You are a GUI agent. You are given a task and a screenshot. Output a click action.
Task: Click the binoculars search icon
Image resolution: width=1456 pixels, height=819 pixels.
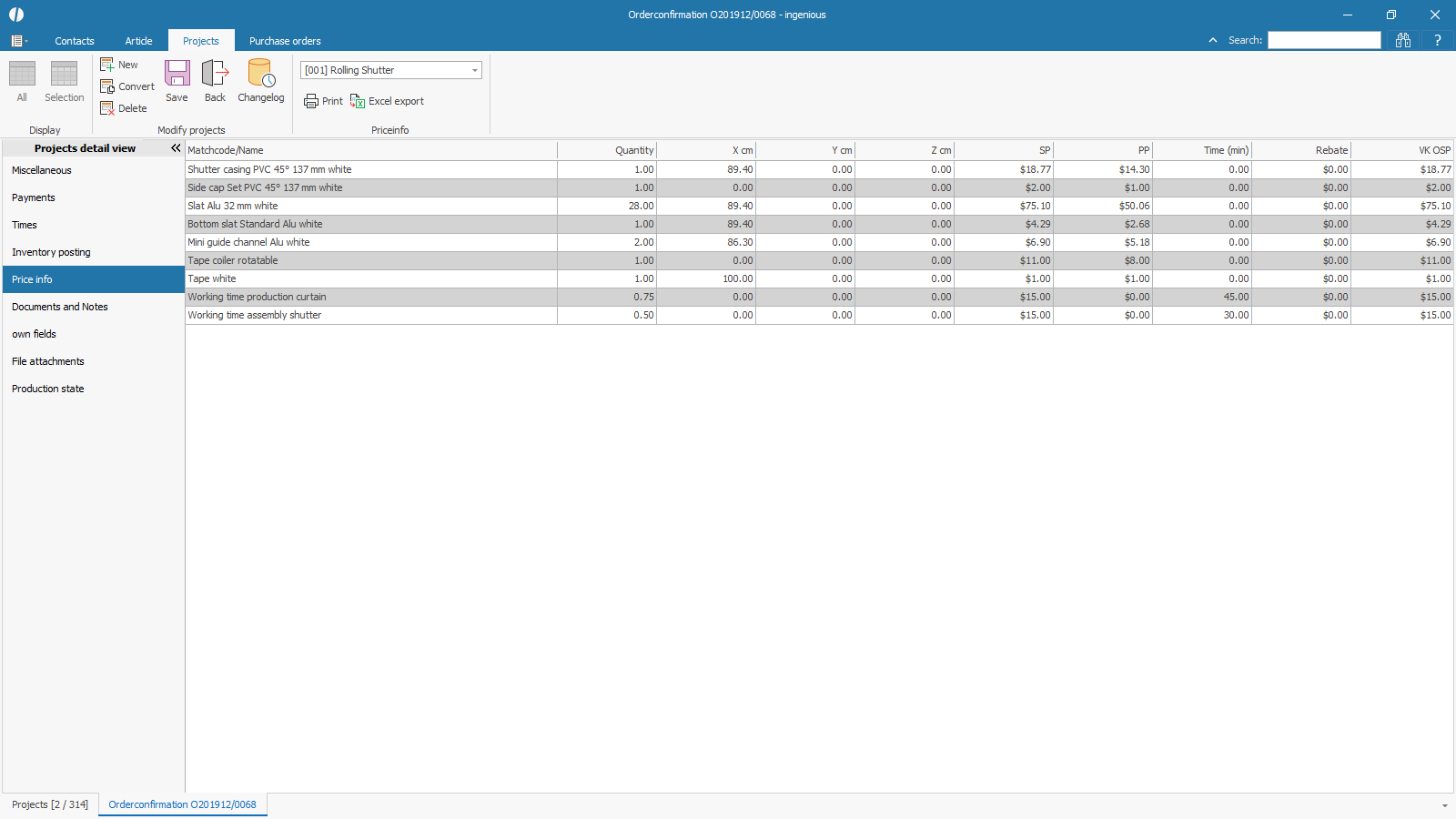pos(1402,40)
